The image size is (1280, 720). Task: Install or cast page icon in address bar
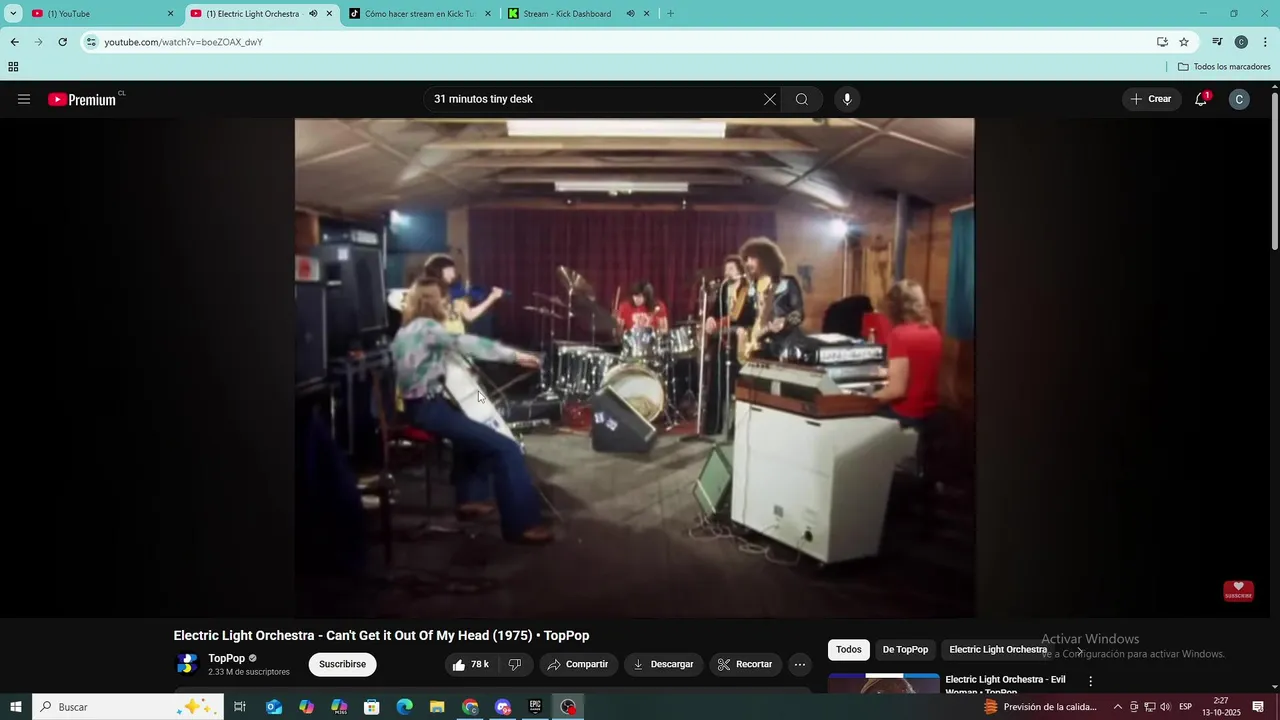point(1162,42)
